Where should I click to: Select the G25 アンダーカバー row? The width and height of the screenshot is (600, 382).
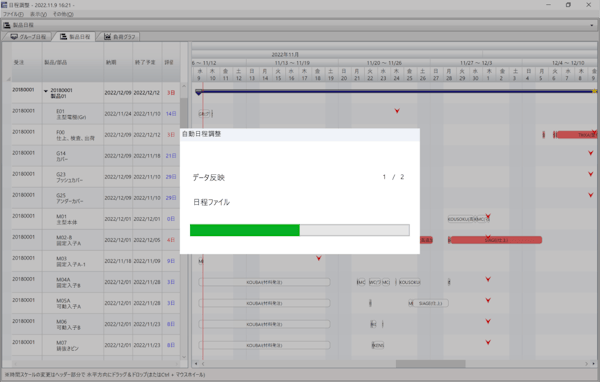[x=96, y=198]
